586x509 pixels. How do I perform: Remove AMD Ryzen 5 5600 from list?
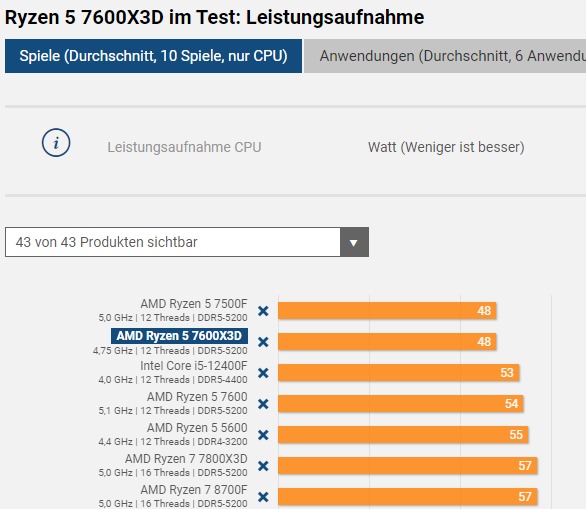click(x=263, y=435)
